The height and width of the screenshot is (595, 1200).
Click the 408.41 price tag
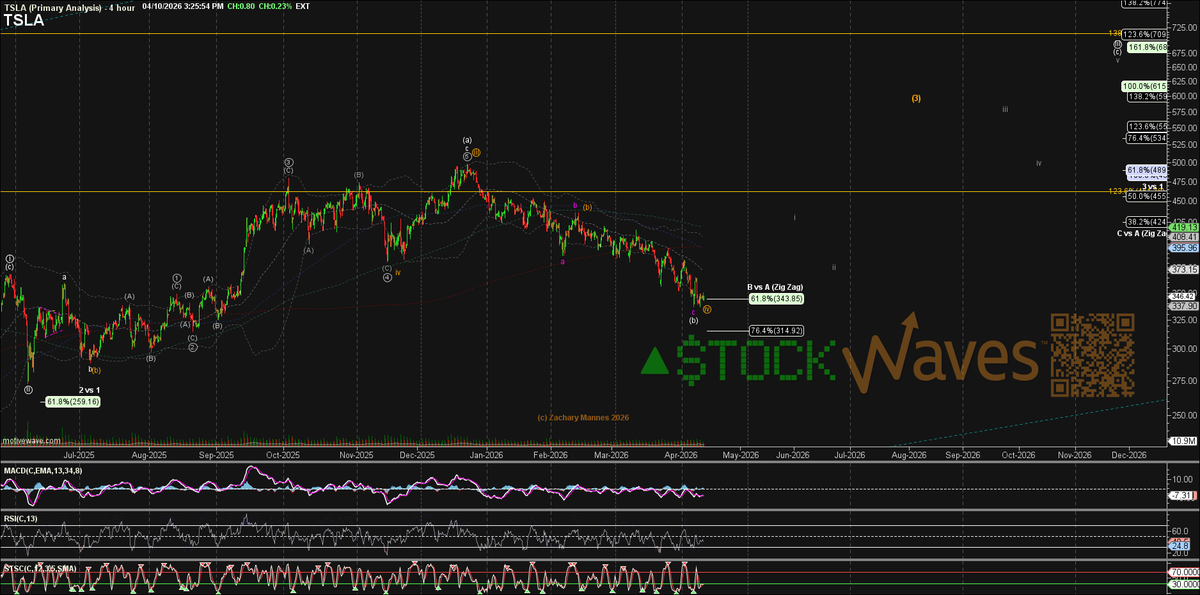1183,237
